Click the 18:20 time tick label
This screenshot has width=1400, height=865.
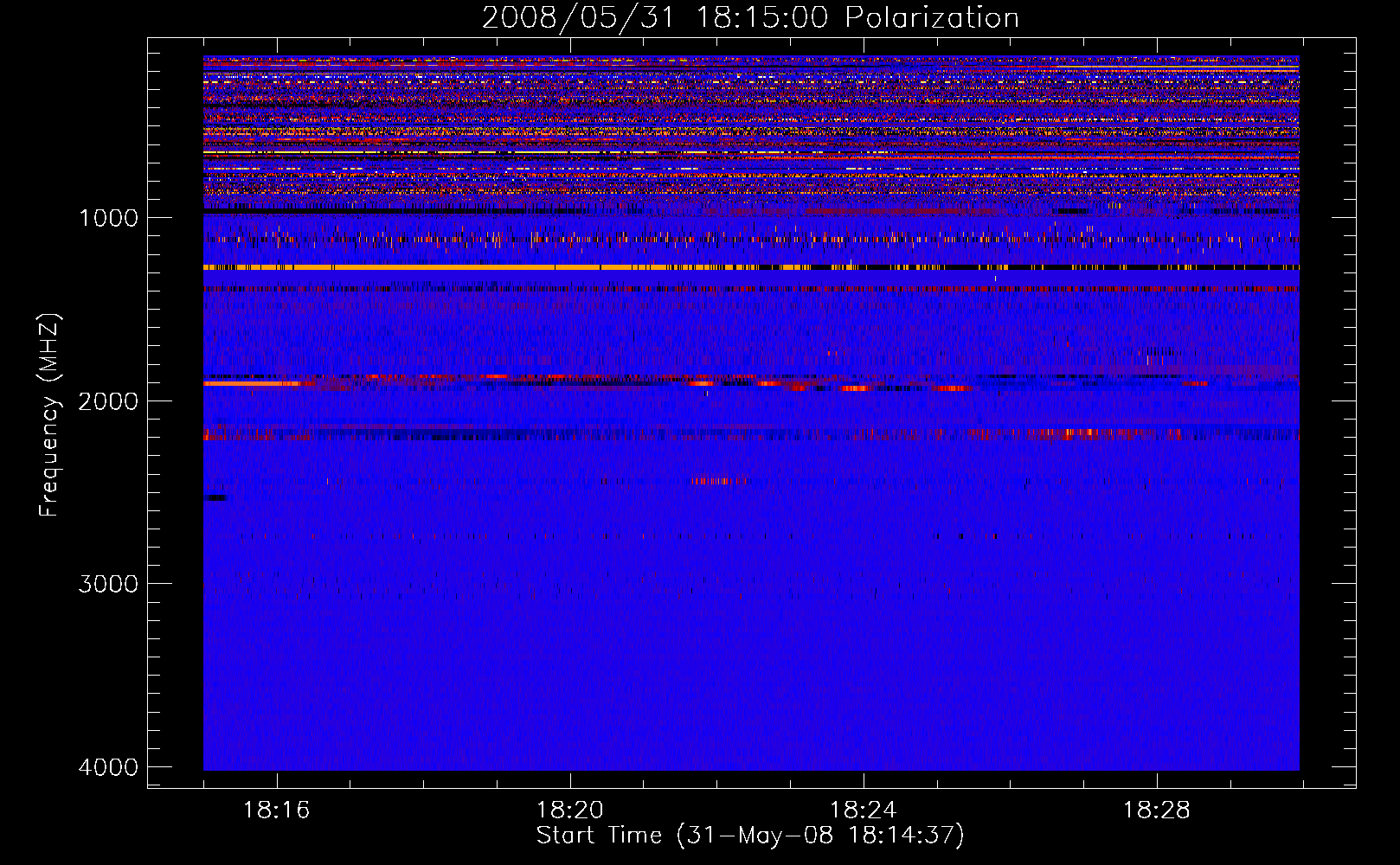click(x=569, y=811)
